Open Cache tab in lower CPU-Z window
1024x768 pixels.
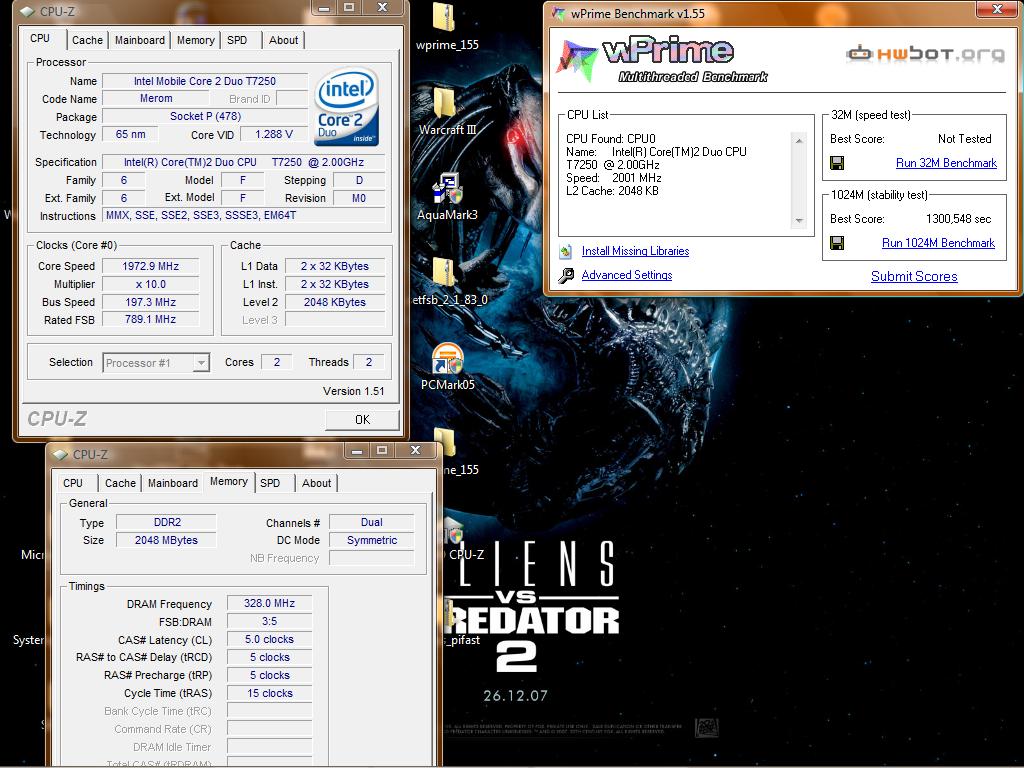[x=120, y=483]
